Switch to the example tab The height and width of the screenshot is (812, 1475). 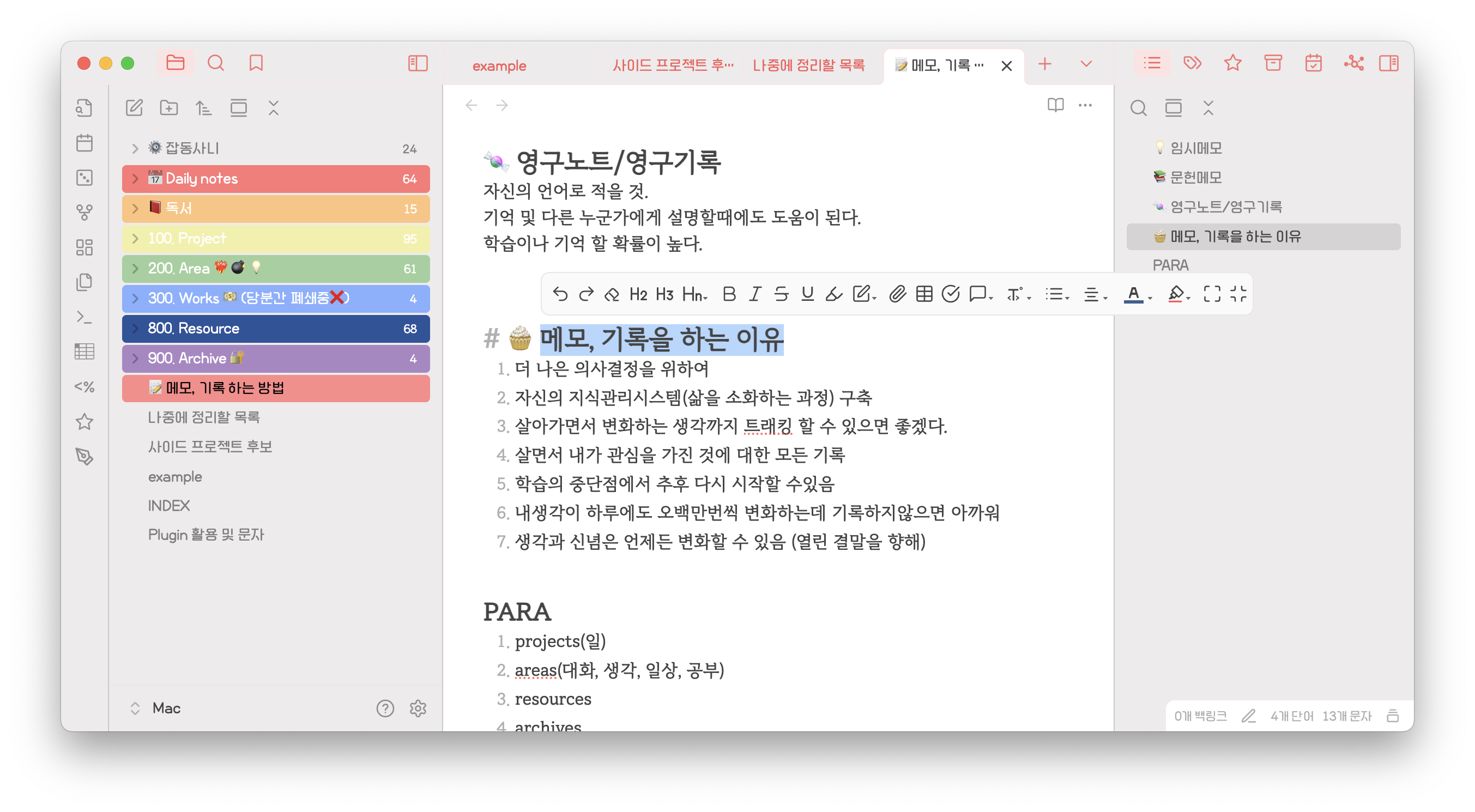pos(499,65)
